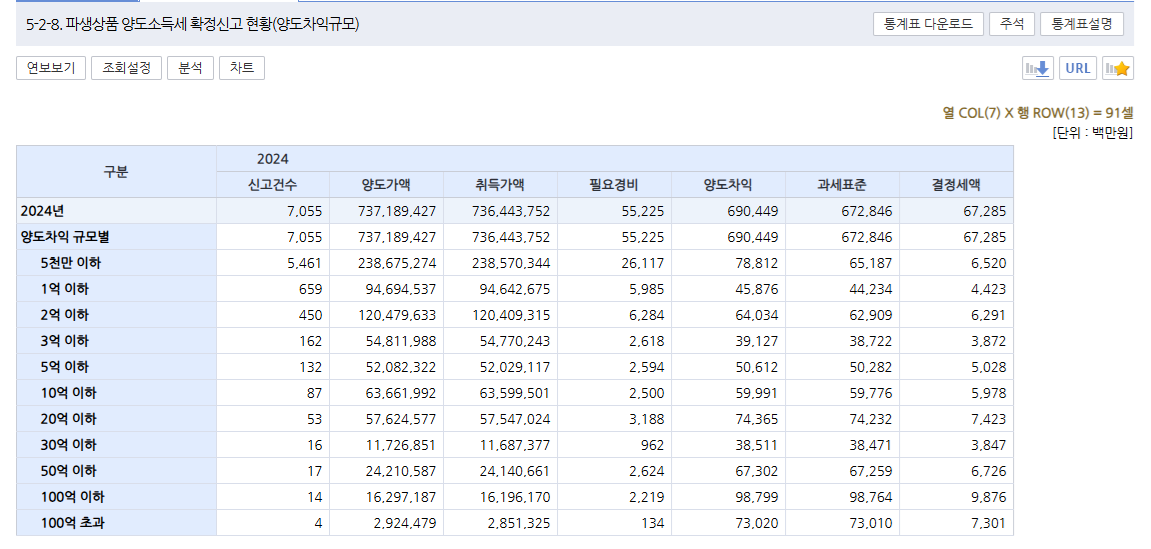Open 조회설정 query settings
This screenshot has height=549, width=1151.
126,68
